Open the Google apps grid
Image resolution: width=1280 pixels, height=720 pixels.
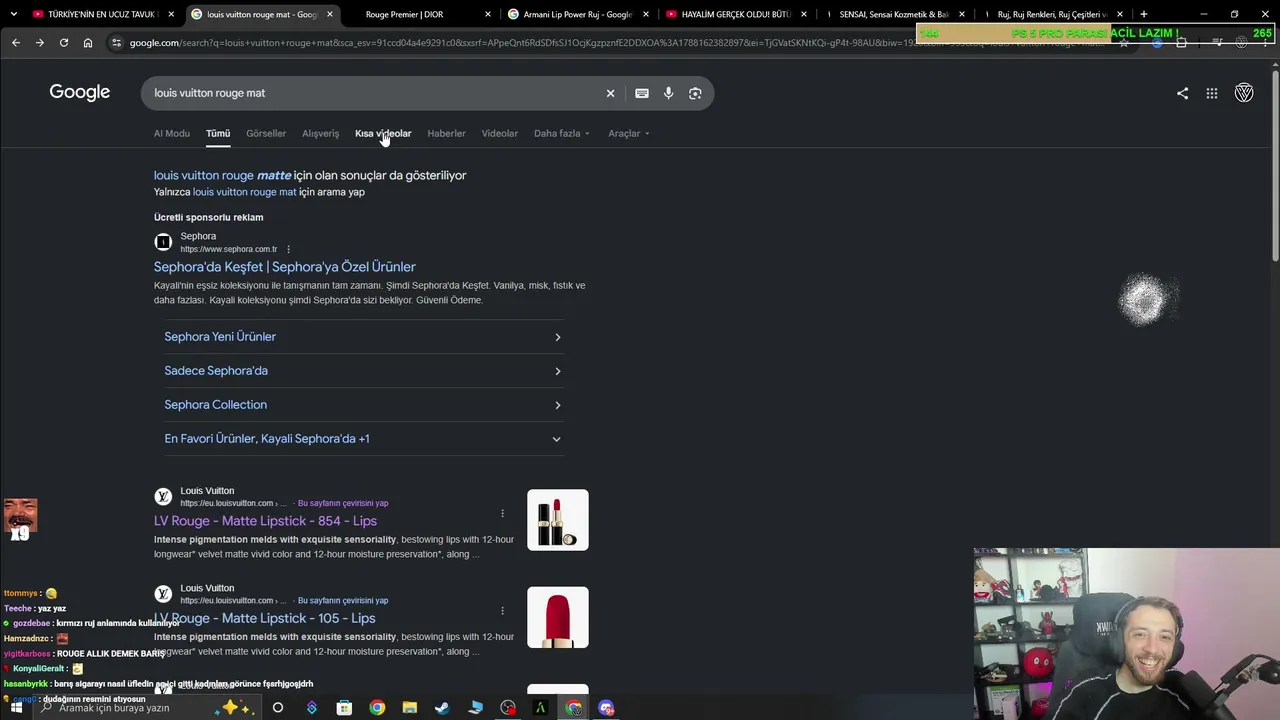pyautogui.click(x=1212, y=93)
